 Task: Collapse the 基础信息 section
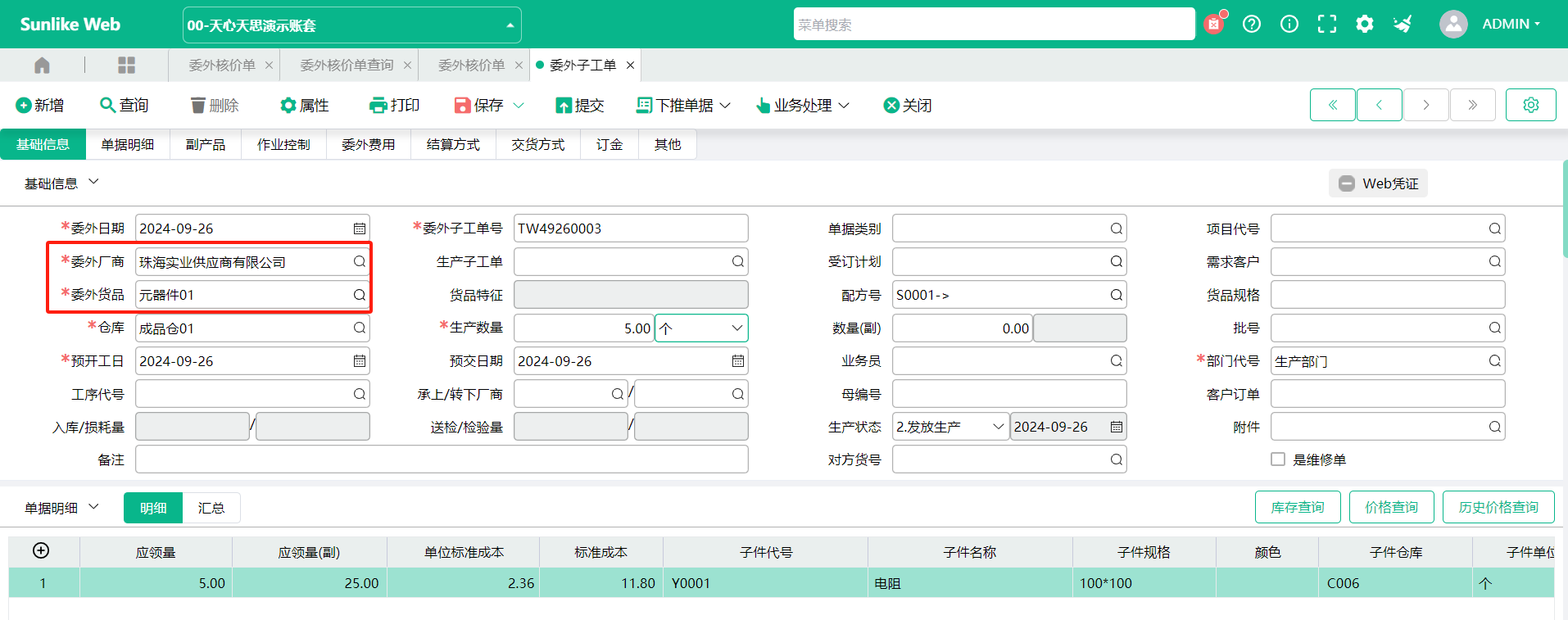tap(93, 182)
